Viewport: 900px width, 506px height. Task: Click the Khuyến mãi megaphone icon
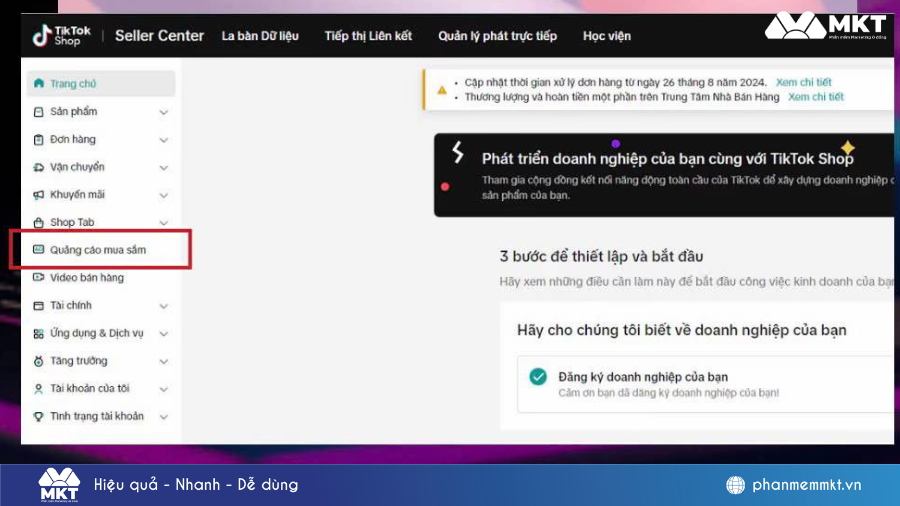coord(39,195)
